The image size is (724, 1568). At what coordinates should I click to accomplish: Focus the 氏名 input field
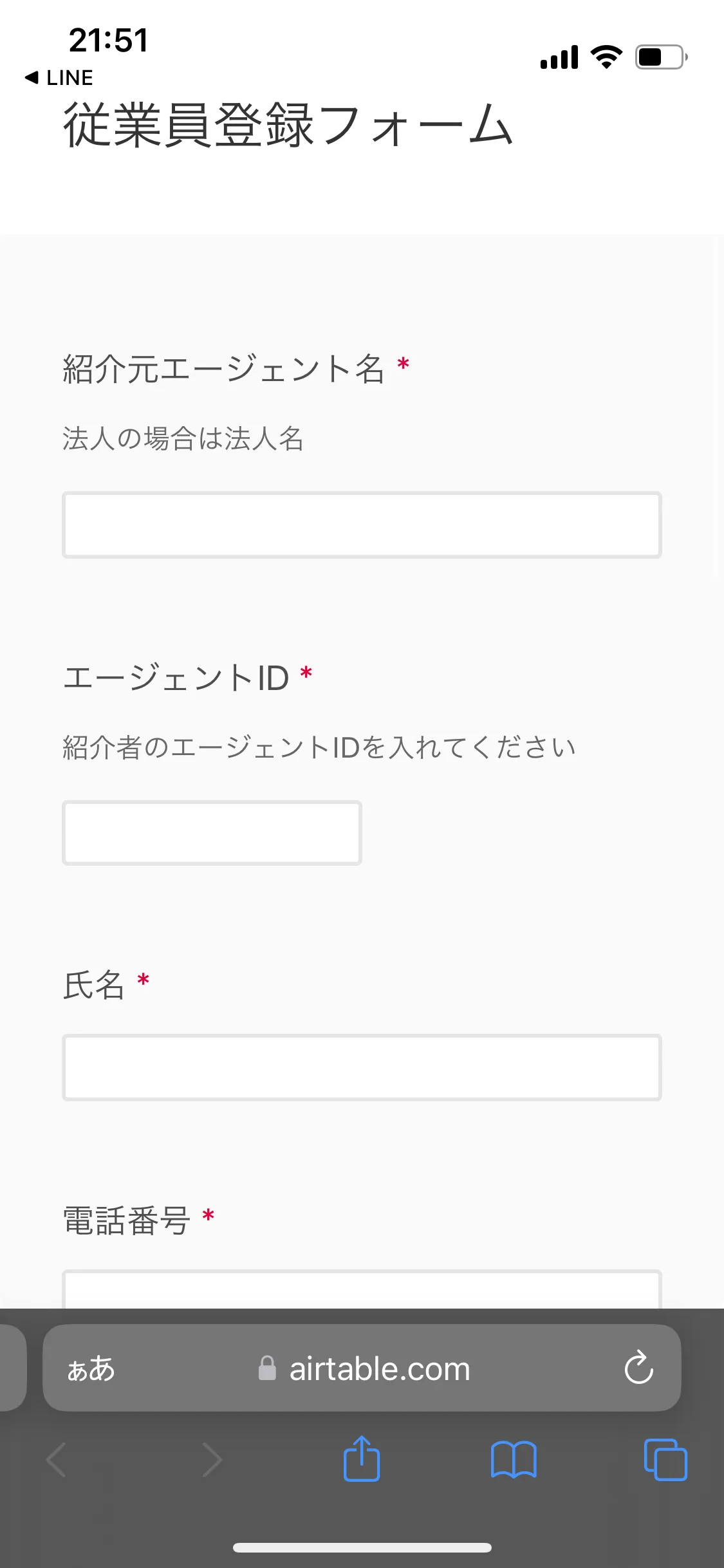[361, 1067]
